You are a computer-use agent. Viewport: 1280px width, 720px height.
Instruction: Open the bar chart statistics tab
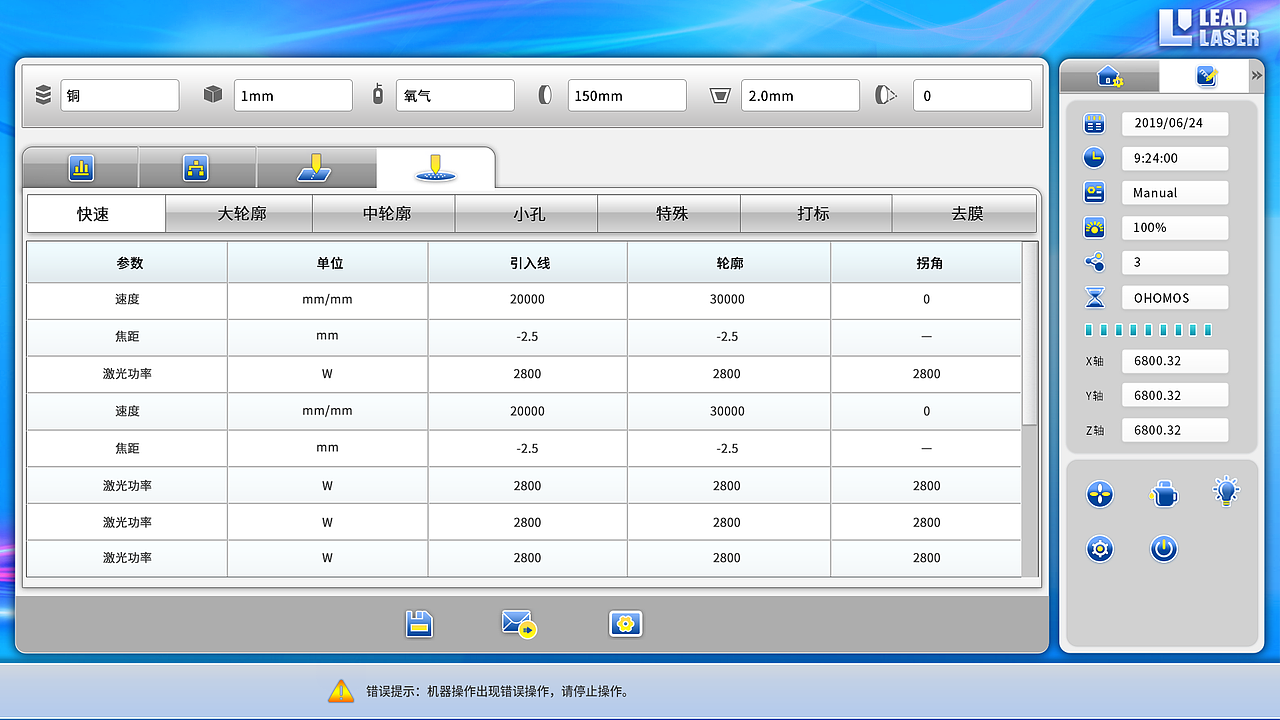pos(81,168)
